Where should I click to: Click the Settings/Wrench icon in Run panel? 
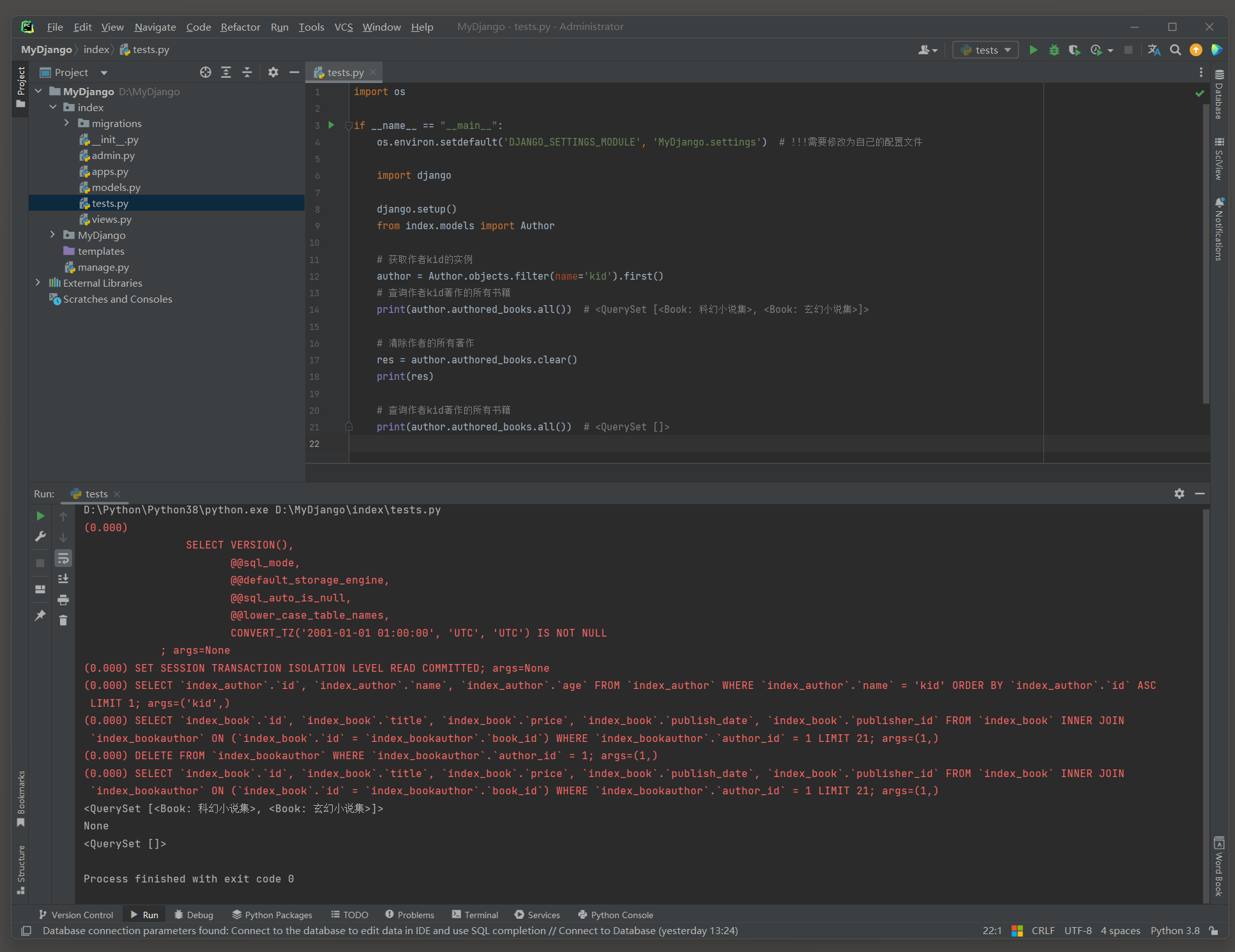tap(40, 536)
